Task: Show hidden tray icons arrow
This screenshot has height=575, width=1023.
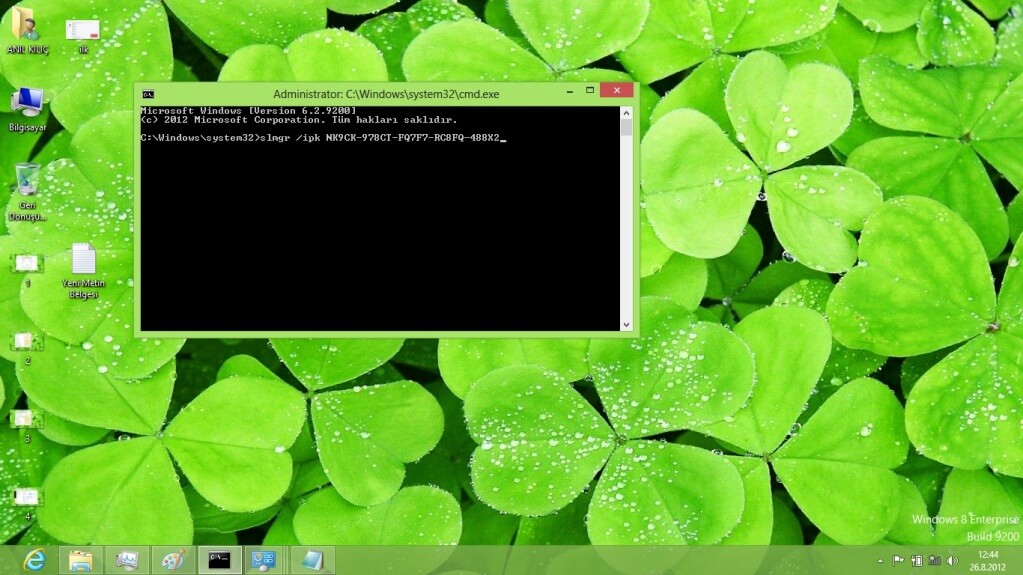Action: (880, 561)
